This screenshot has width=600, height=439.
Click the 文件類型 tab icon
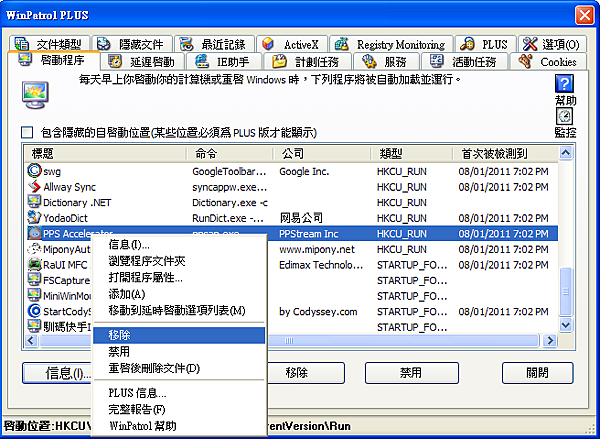(21, 44)
